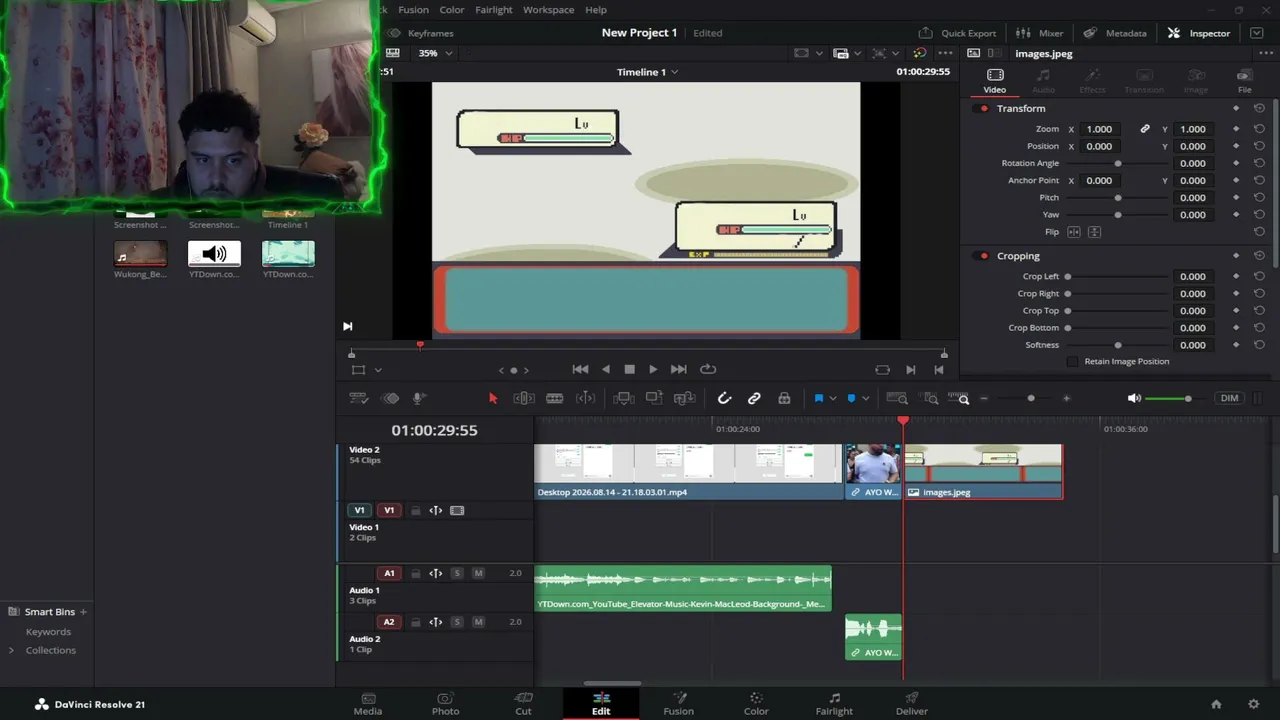1280x720 pixels.
Task: Switch to the Color page
Action: pyautogui.click(x=756, y=704)
